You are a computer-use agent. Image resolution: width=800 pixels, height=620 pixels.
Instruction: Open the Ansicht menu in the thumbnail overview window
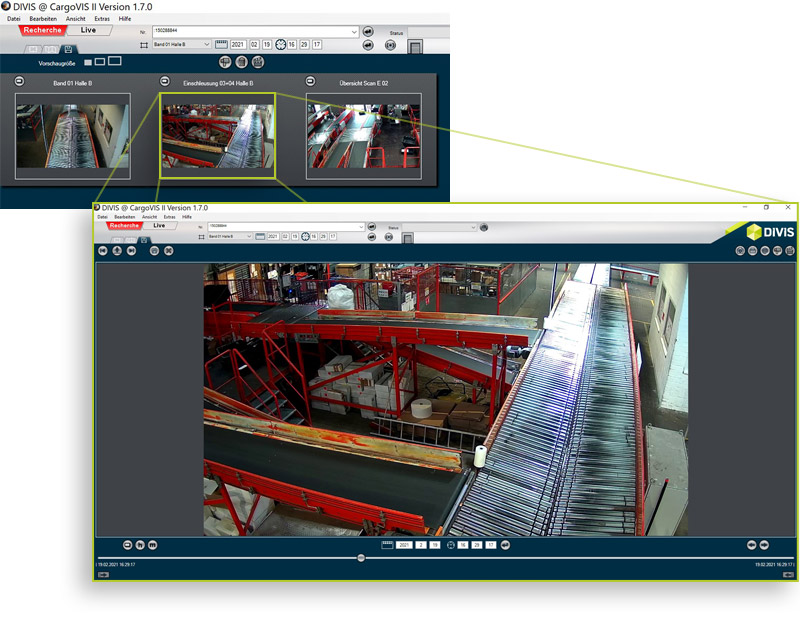coord(76,19)
